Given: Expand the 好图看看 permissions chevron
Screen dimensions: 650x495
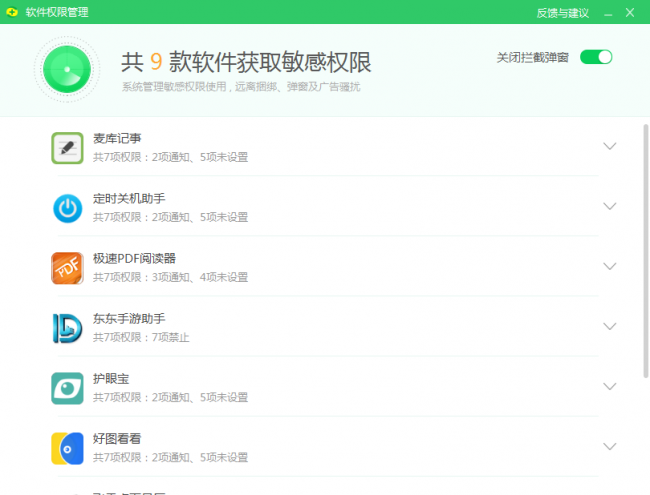Looking at the screenshot, I should [x=610, y=446].
